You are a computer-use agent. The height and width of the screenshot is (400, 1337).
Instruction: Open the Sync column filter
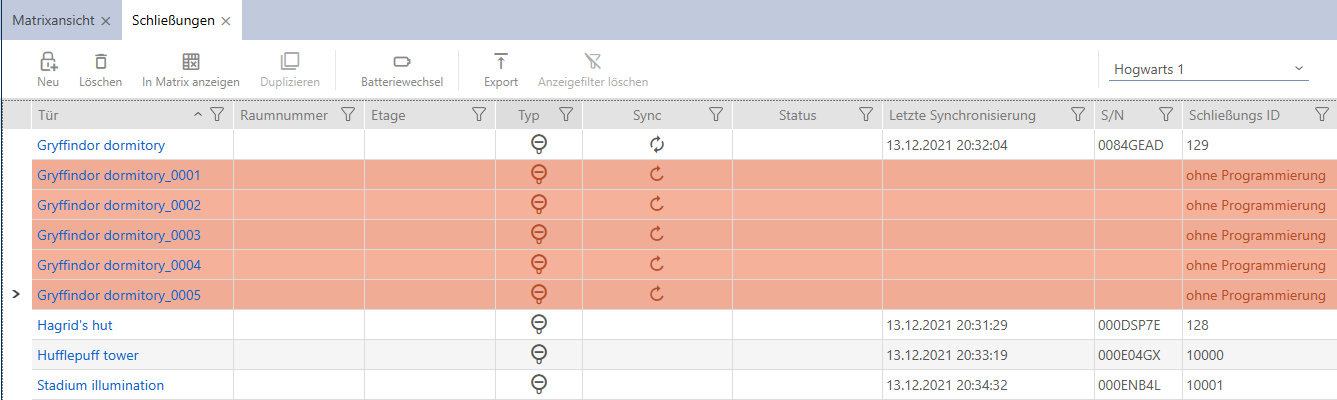[x=716, y=115]
